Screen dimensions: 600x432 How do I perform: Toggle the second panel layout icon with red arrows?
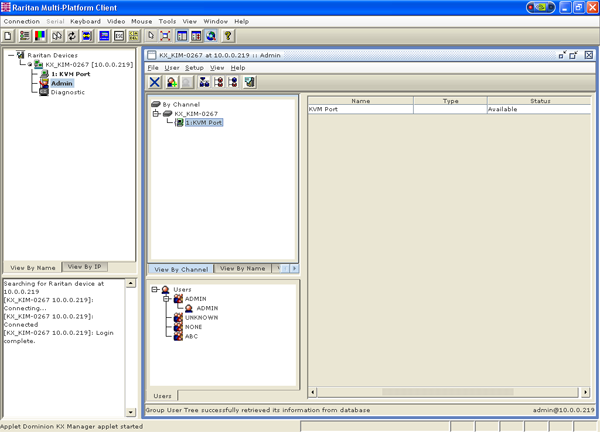(x=196, y=36)
